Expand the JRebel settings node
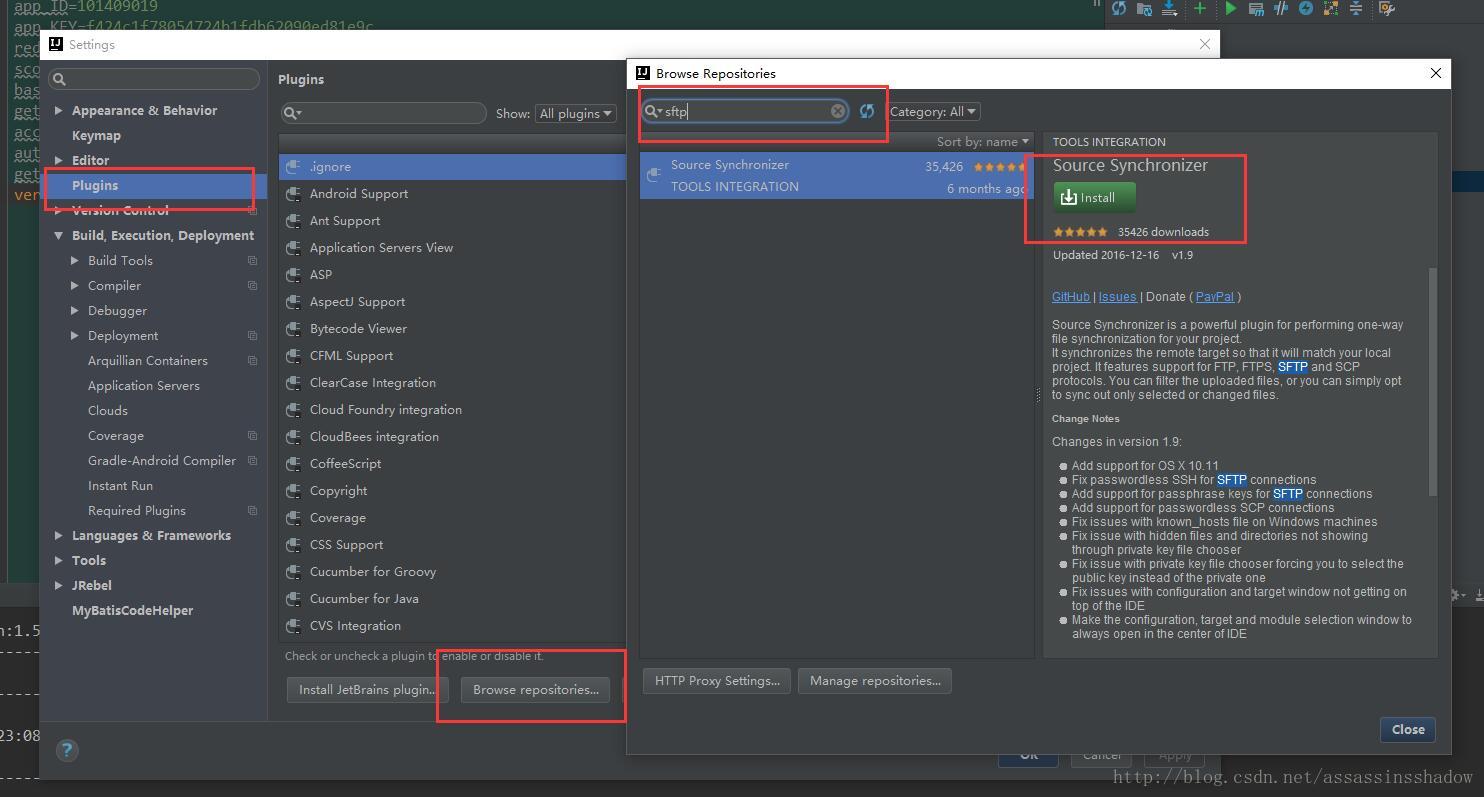Screen dimensions: 1484x797 click(x=58, y=586)
